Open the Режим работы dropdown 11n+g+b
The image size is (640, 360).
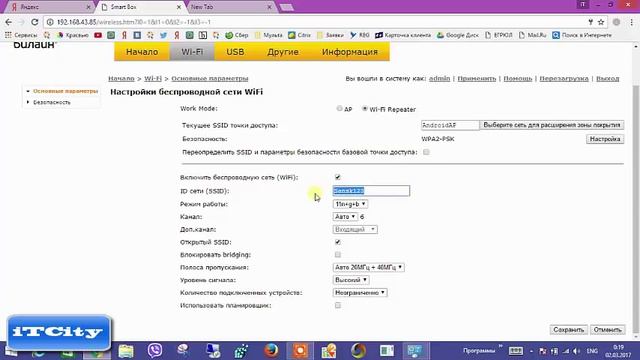click(350, 204)
